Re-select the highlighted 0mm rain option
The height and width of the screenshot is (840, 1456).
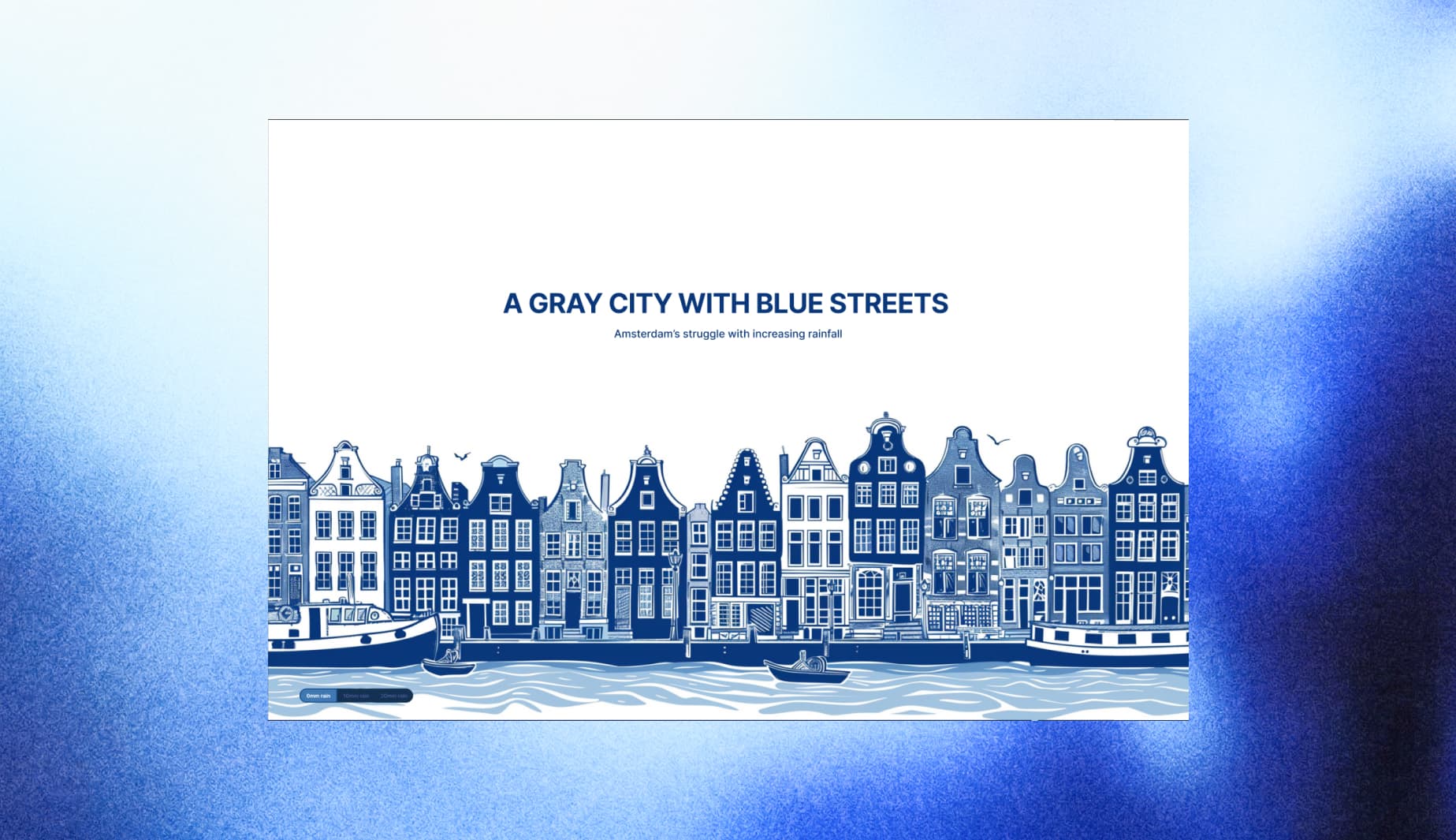[x=318, y=695]
